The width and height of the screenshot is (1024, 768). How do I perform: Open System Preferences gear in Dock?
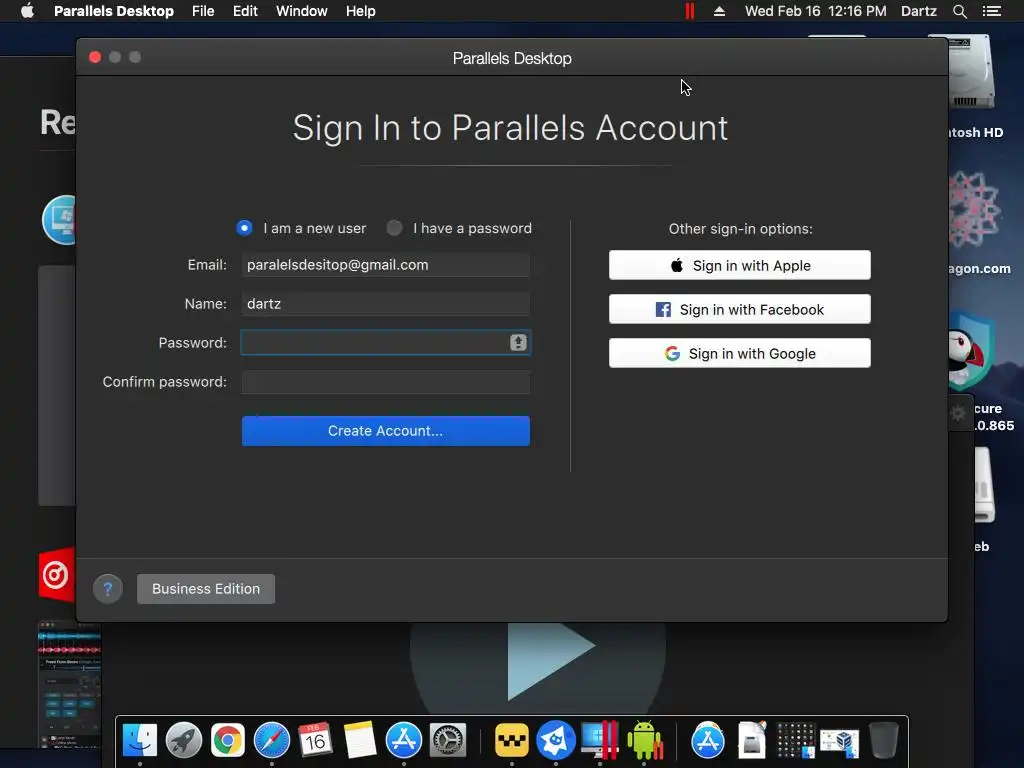click(447, 740)
